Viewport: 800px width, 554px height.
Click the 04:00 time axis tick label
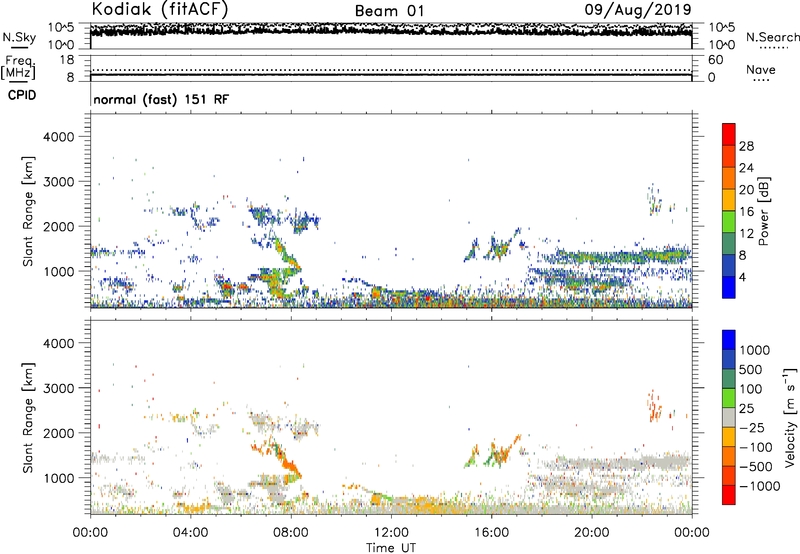(x=190, y=533)
